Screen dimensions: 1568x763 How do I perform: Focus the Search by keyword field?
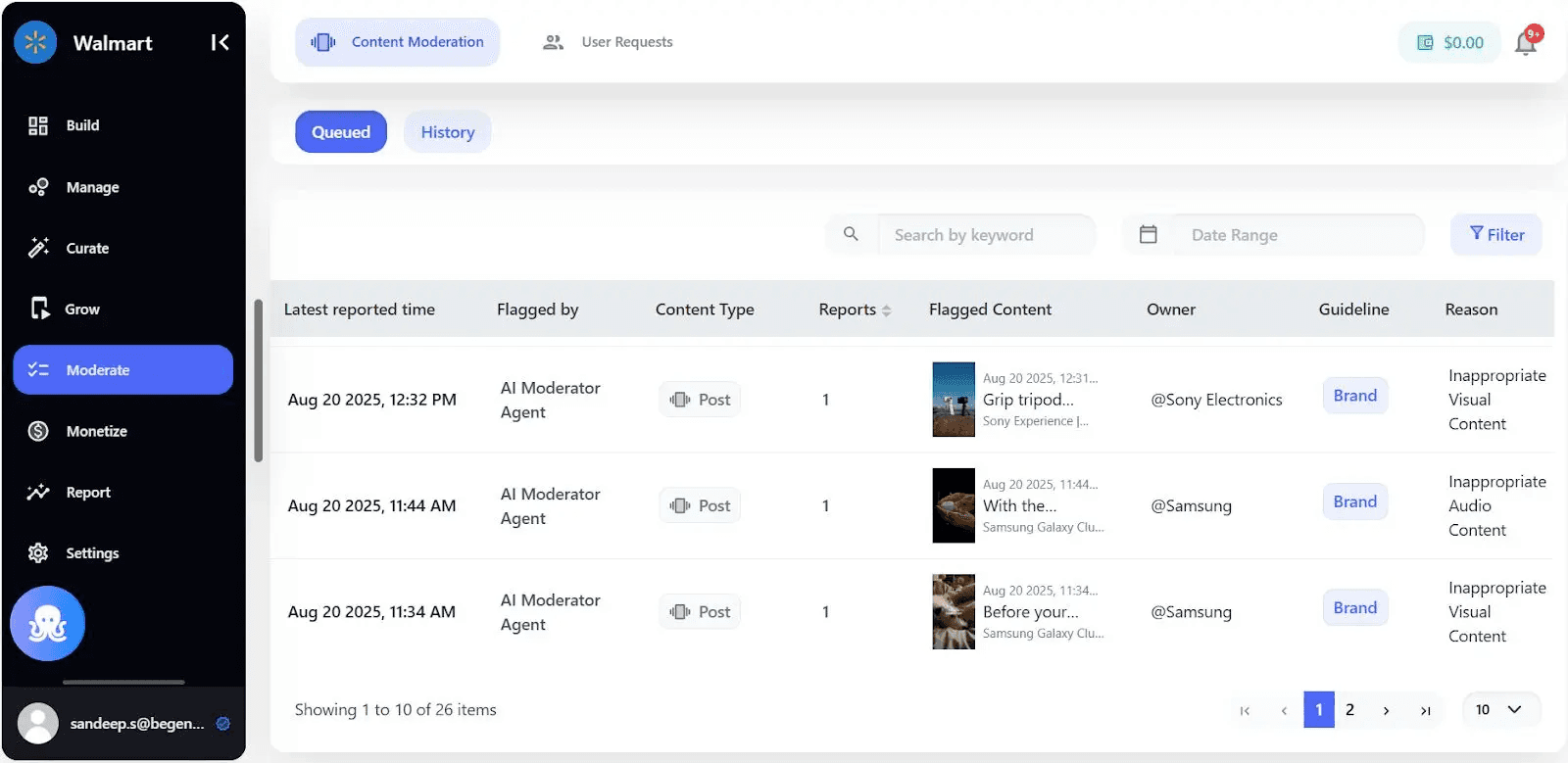pos(985,235)
